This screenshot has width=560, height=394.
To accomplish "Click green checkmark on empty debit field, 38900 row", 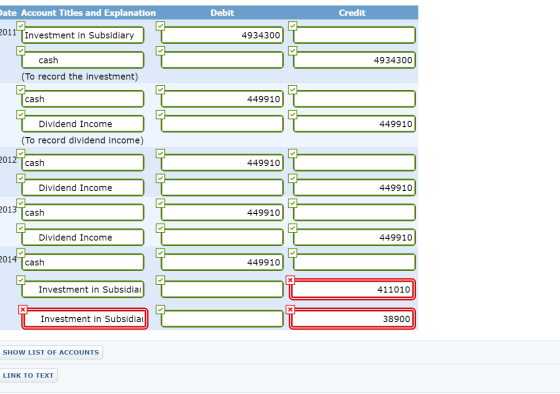I will 160,309.
